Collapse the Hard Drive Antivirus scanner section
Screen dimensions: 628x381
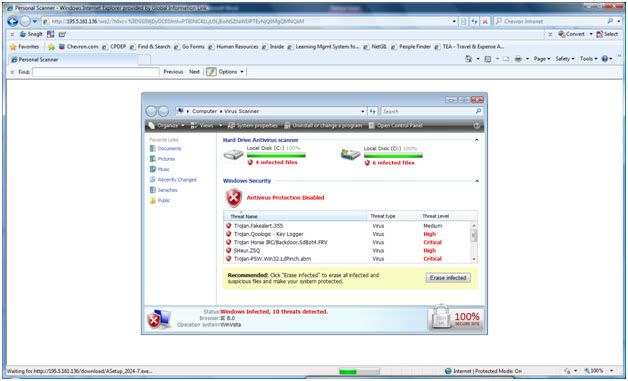pos(477,140)
